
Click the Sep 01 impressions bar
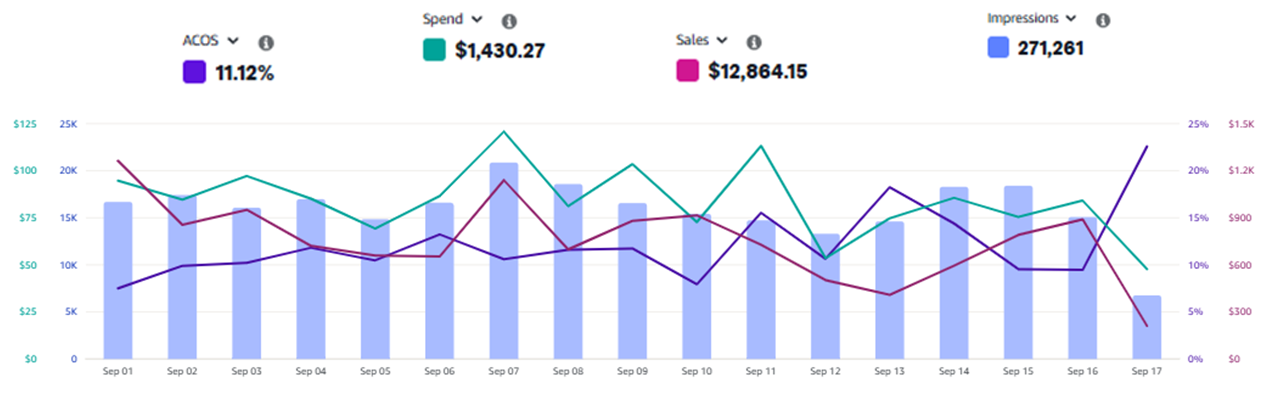pyautogui.click(x=118, y=280)
